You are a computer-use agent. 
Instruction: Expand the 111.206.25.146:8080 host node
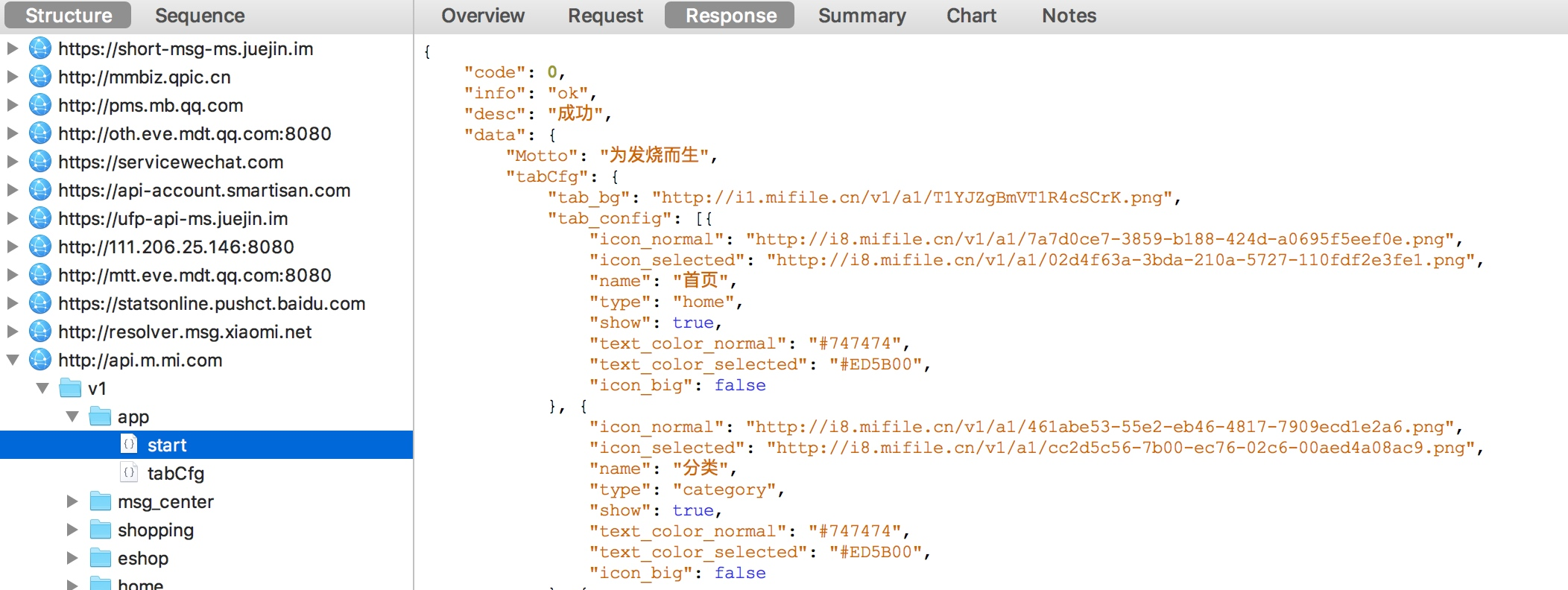click(13, 247)
